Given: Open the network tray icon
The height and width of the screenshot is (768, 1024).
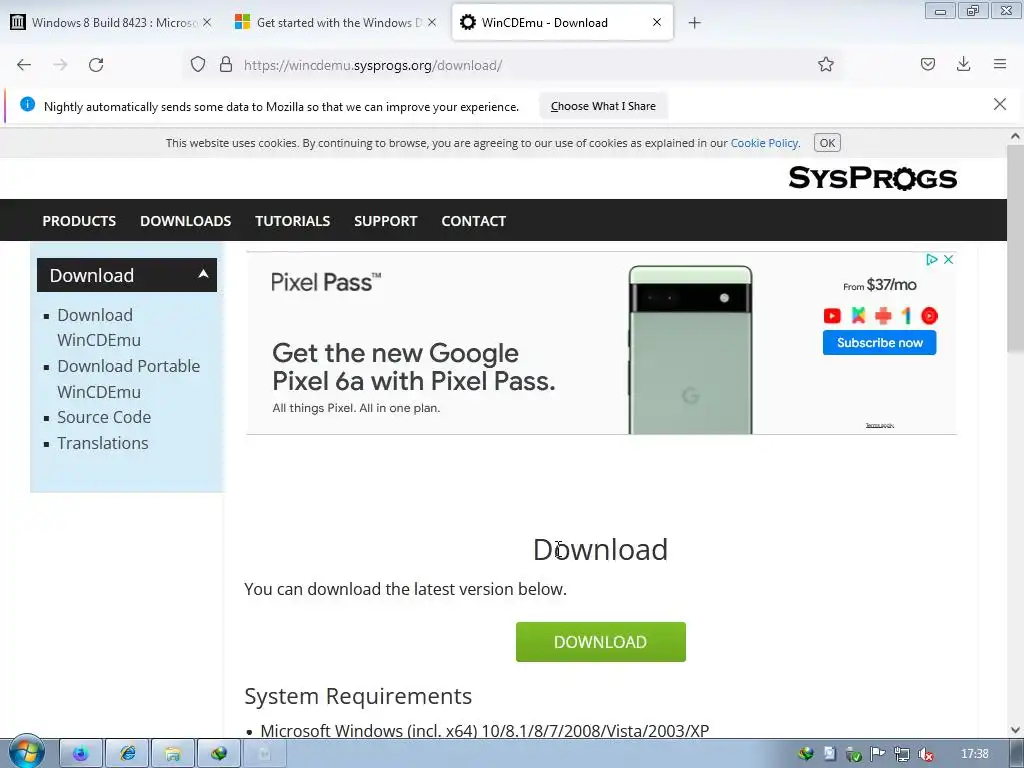Looking at the screenshot, I should [x=902, y=754].
